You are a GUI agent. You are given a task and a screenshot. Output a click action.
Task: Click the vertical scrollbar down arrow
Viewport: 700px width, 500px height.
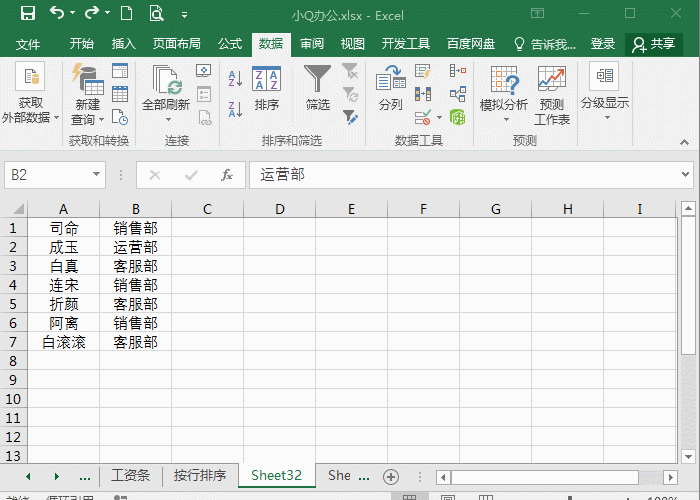[x=688, y=456]
